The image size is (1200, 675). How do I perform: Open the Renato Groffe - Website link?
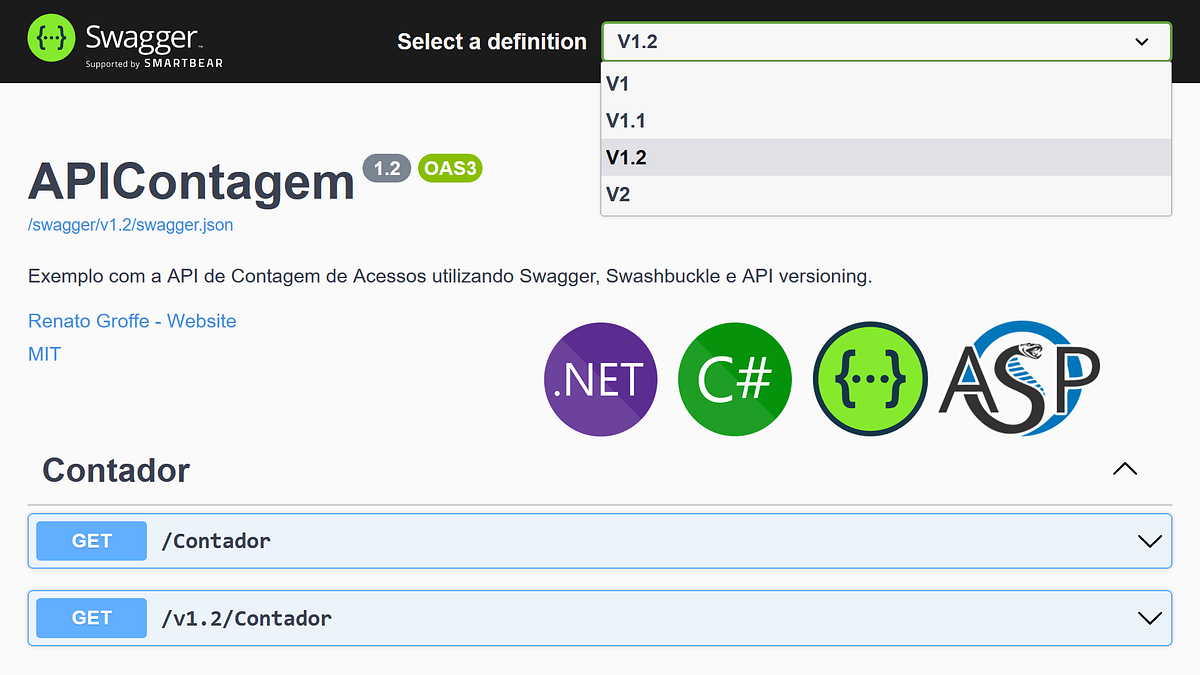(132, 320)
